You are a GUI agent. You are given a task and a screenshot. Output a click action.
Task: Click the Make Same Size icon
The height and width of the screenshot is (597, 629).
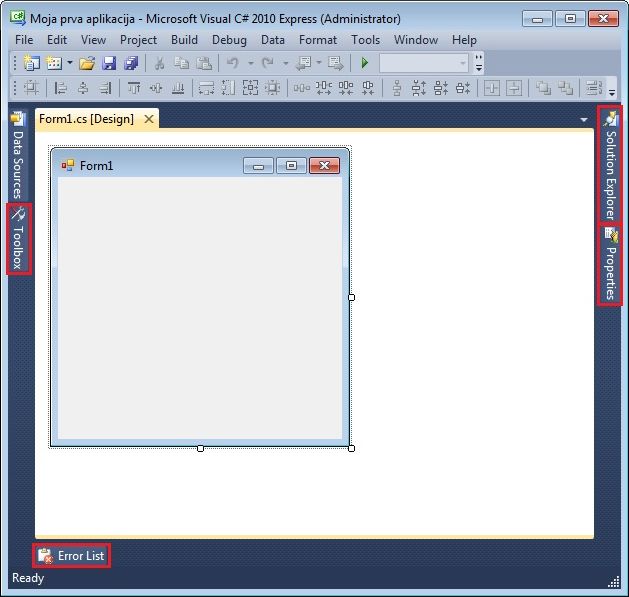(250, 88)
